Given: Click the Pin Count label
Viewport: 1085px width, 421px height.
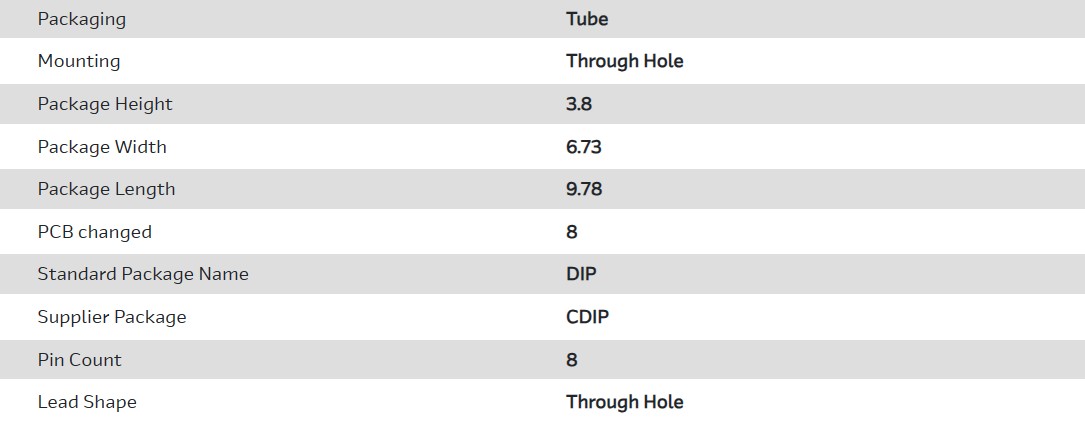Looking at the screenshot, I should pos(80,360).
